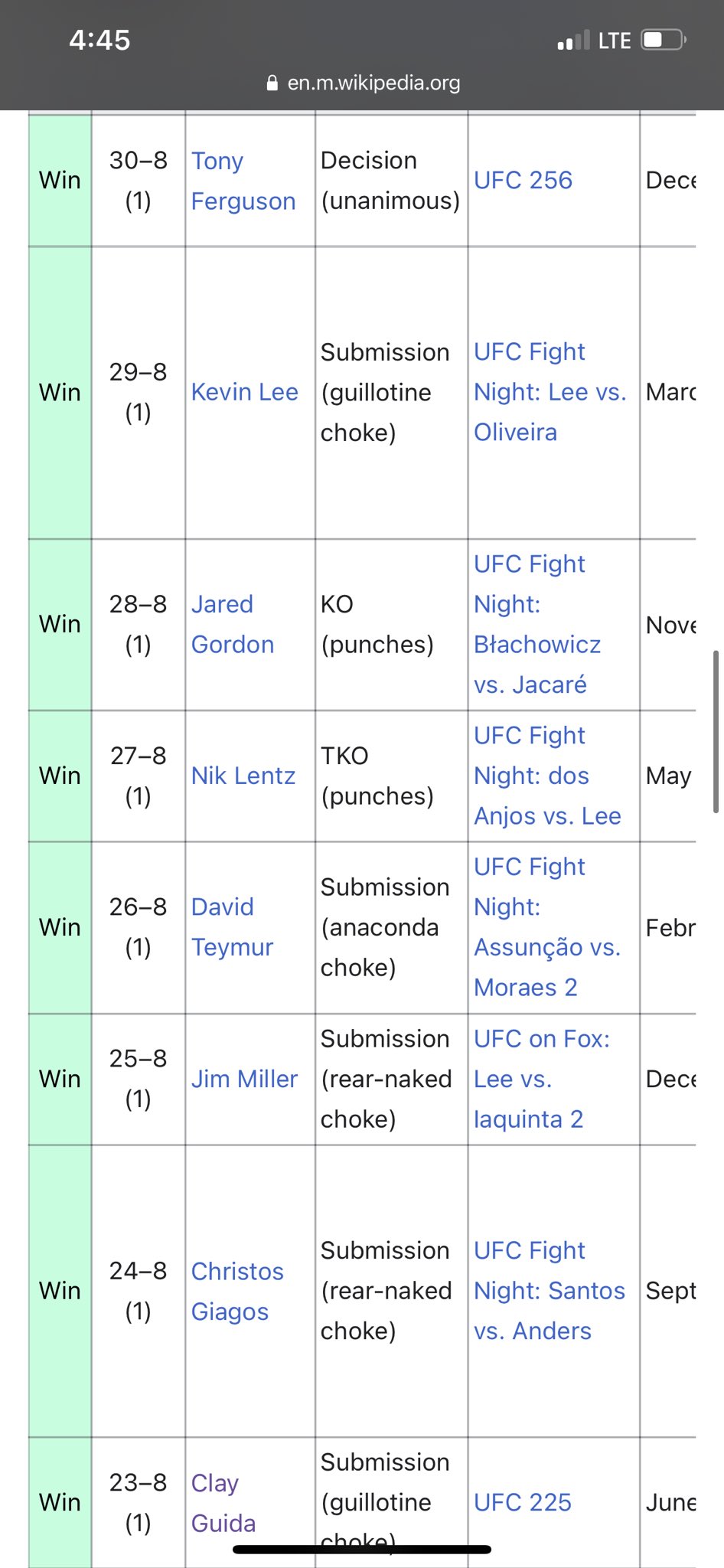Tap the en.m.wikipedia.org address bar

[364, 83]
